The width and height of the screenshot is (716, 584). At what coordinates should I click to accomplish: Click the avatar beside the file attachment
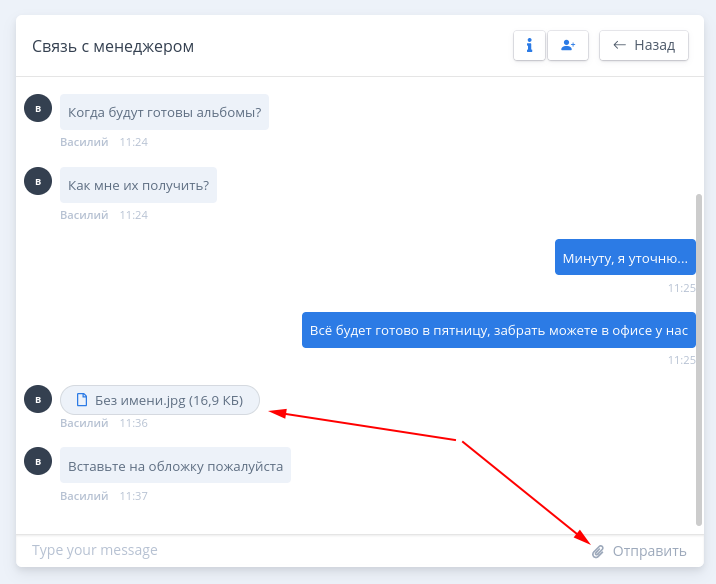point(37,399)
